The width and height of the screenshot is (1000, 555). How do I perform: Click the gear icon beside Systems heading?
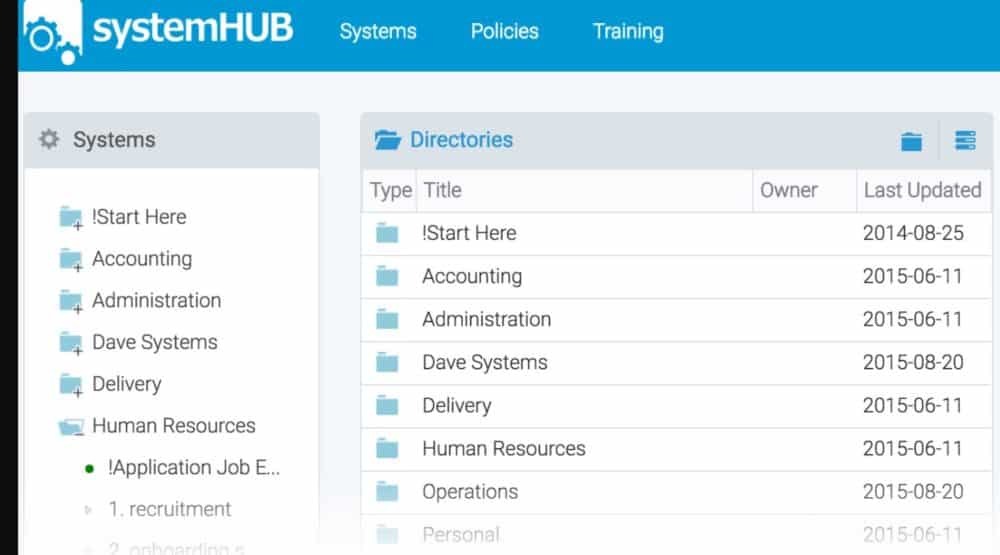point(49,140)
